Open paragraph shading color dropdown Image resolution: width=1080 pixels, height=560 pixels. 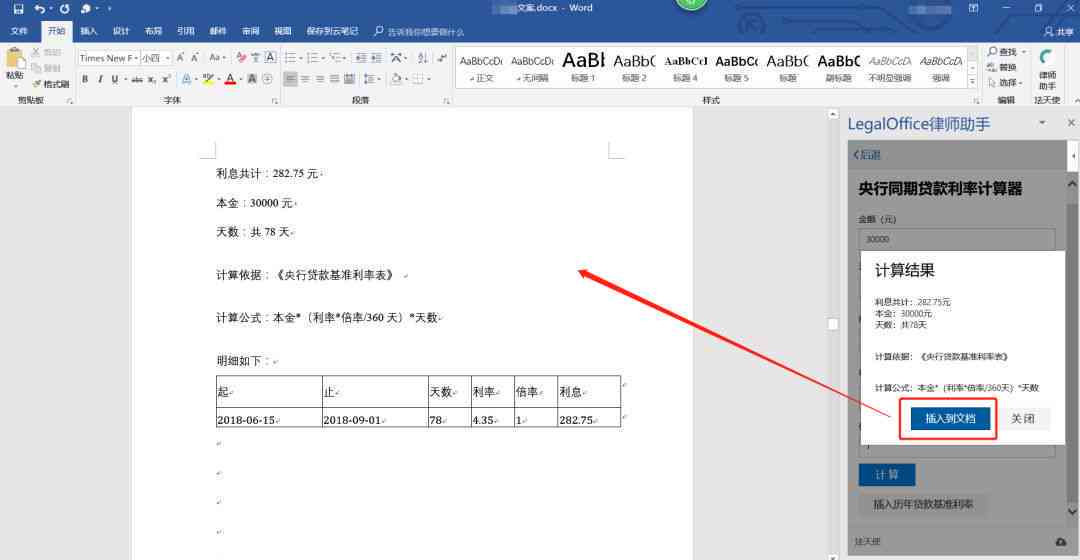[x=406, y=79]
